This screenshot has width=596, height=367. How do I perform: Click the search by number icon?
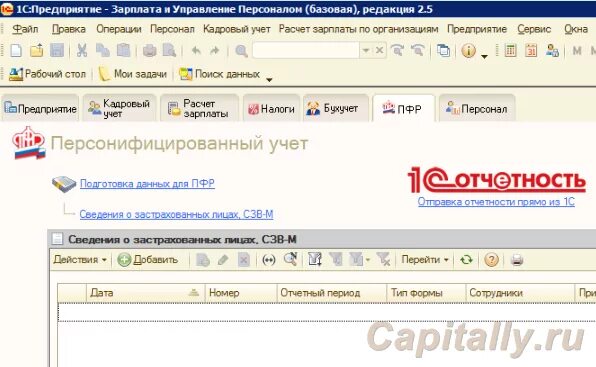click(290, 259)
